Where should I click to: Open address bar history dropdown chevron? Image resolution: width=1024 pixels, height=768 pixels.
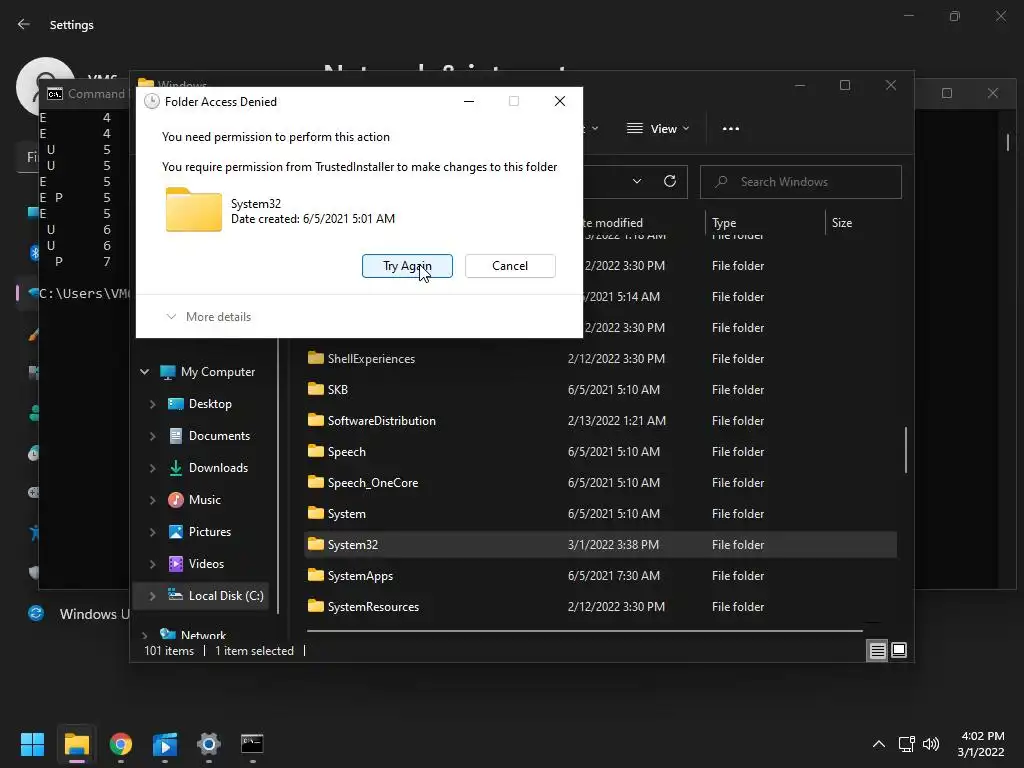(637, 182)
